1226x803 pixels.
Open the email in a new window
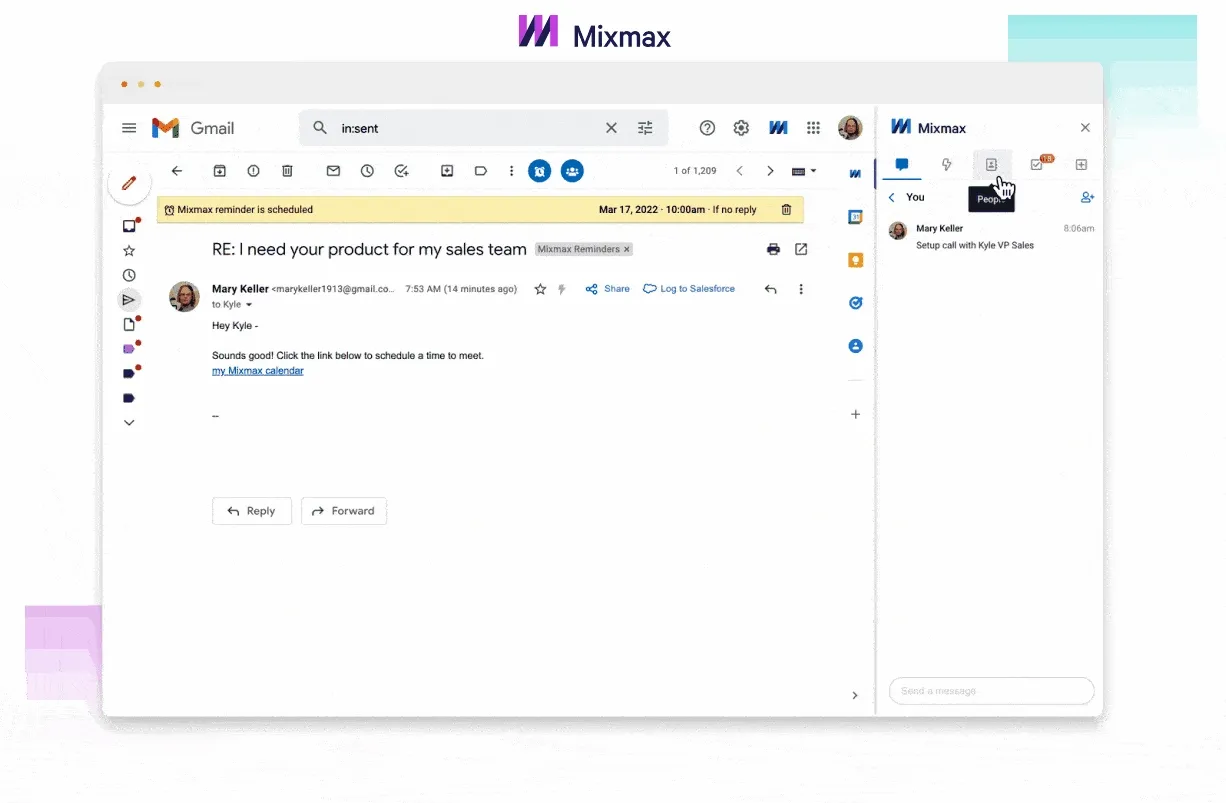pyautogui.click(x=801, y=249)
